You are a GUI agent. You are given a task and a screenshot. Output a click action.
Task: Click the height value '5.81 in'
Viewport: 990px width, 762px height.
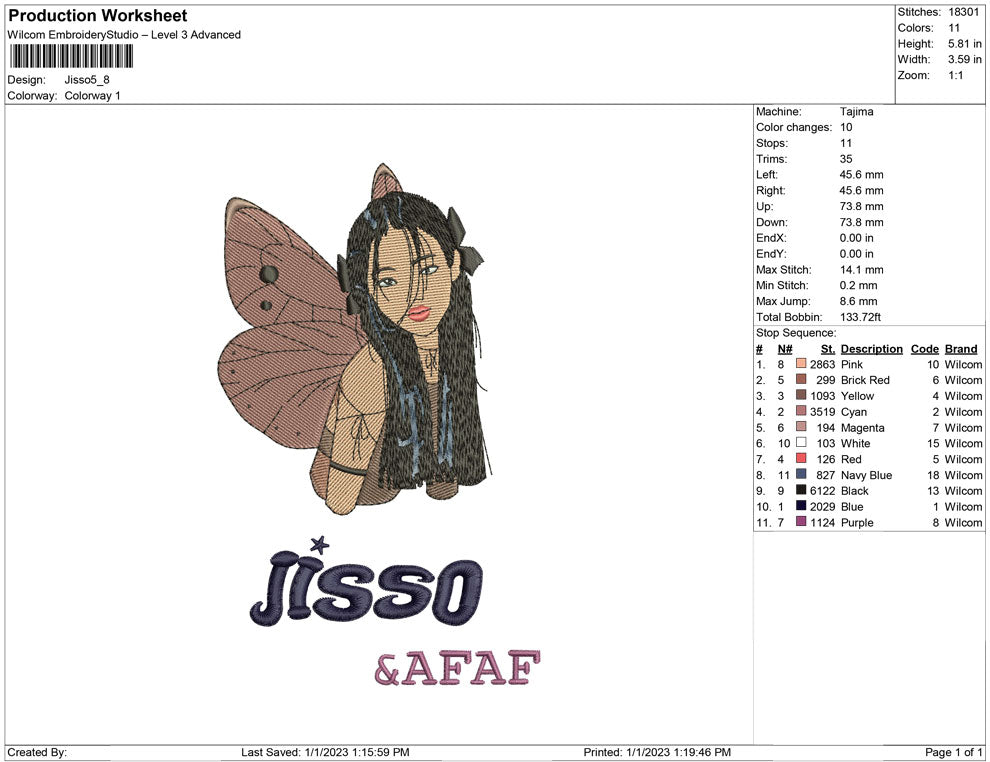pos(964,44)
